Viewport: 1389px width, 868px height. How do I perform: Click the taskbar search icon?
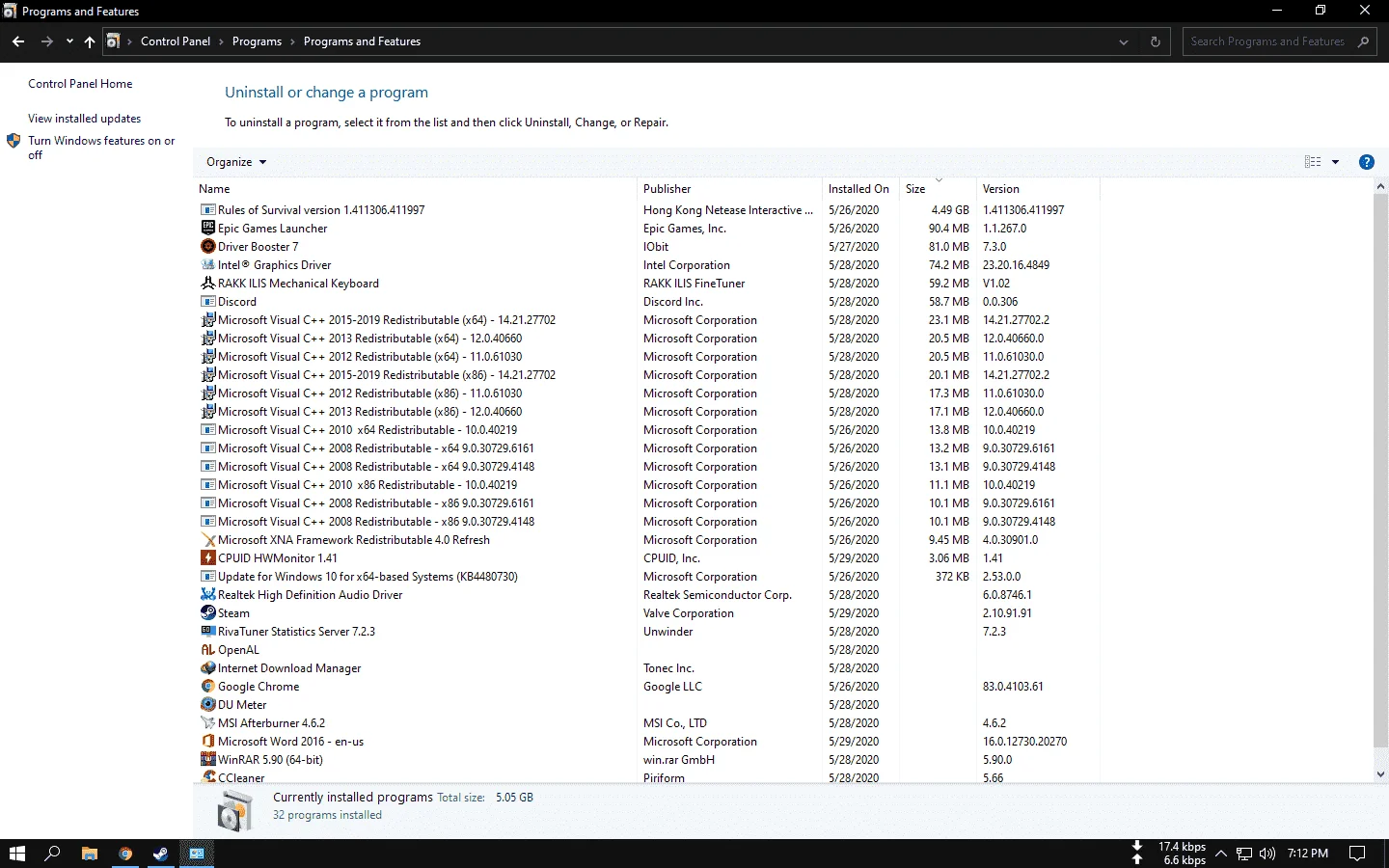tap(53, 854)
